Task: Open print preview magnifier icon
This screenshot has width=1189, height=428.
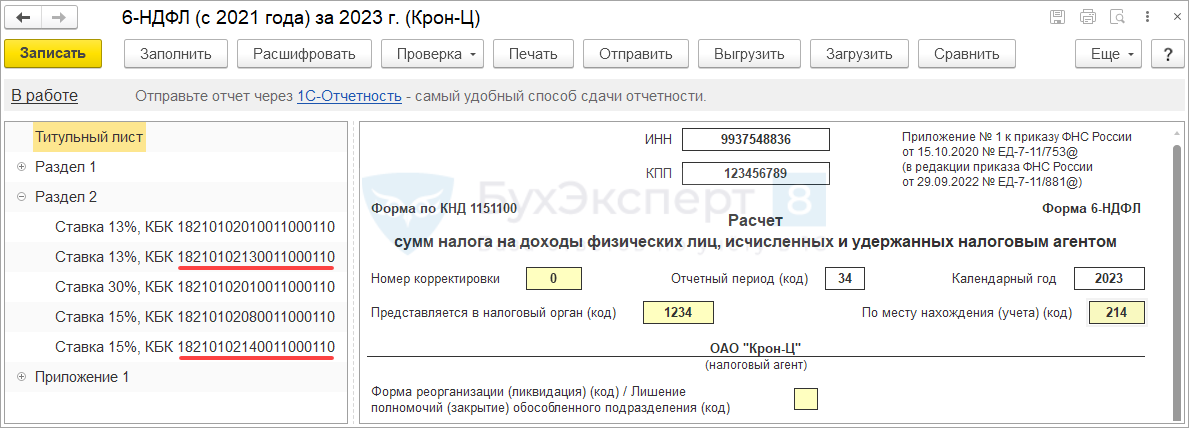Action: 1118,17
